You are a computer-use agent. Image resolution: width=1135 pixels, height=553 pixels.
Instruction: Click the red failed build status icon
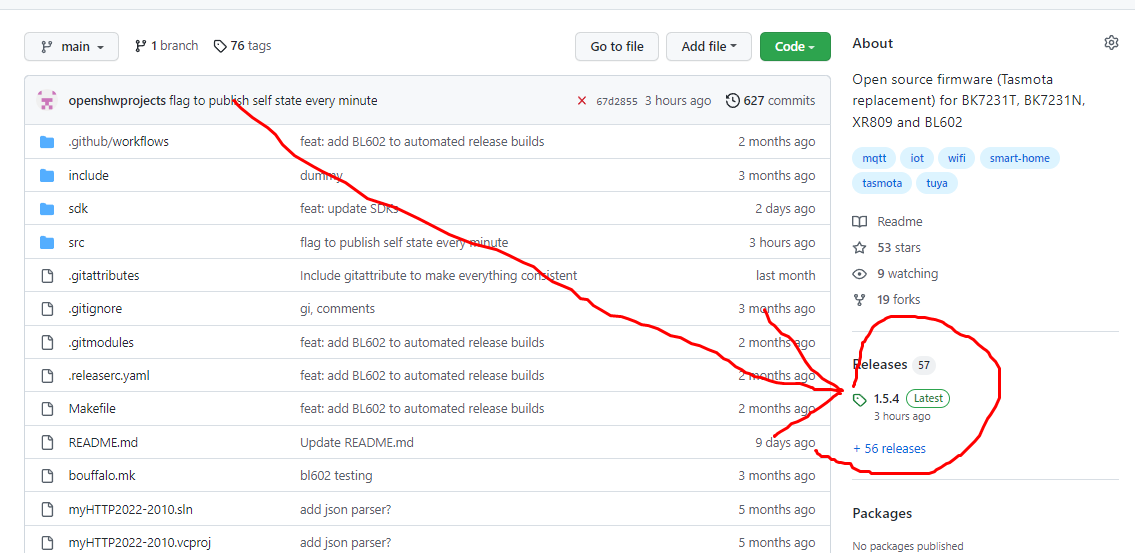581,101
